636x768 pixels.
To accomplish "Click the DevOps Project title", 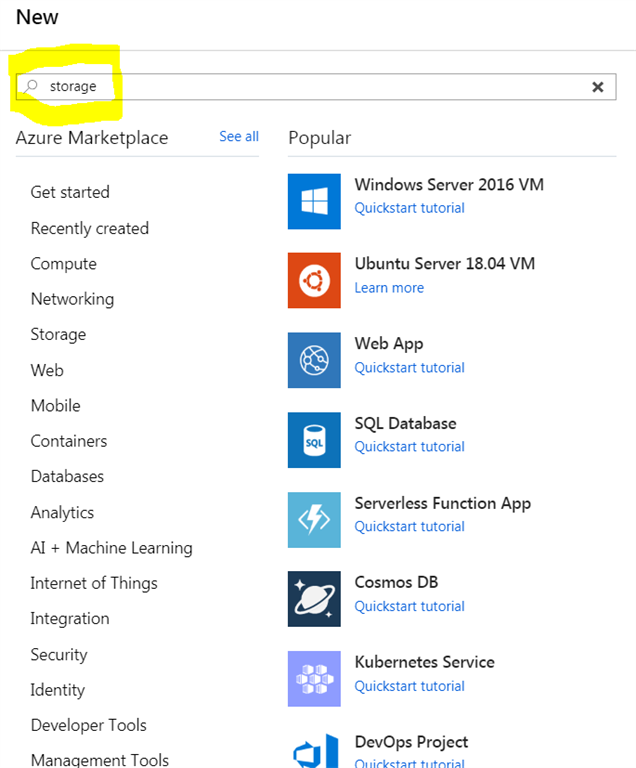I will tap(412, 742).
